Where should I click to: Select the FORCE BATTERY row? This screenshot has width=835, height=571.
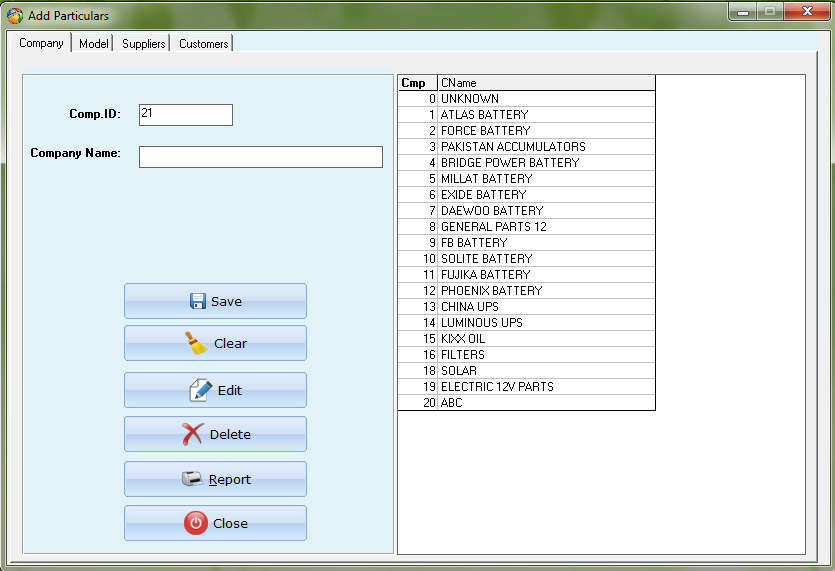point(527,130)
